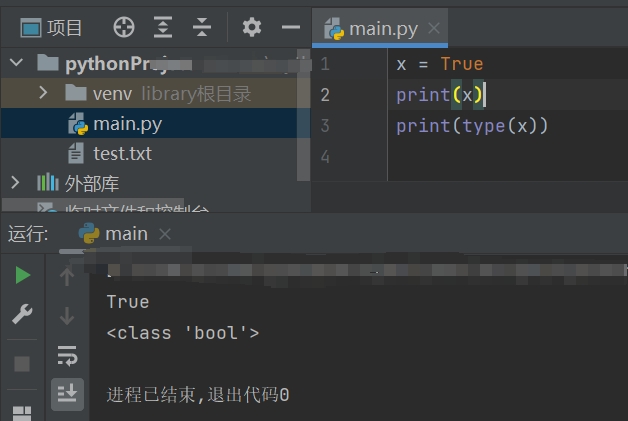Screen dimensions: 628x421
Task: Open project panel settings gear
Action: pos(252,28)
